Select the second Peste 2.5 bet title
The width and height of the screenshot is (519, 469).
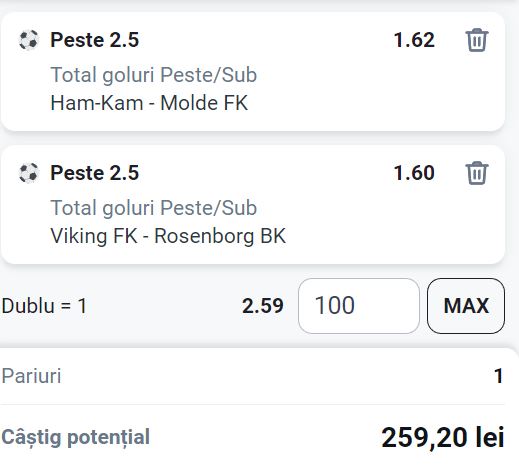pyautogui.click(x=94, y=173)
